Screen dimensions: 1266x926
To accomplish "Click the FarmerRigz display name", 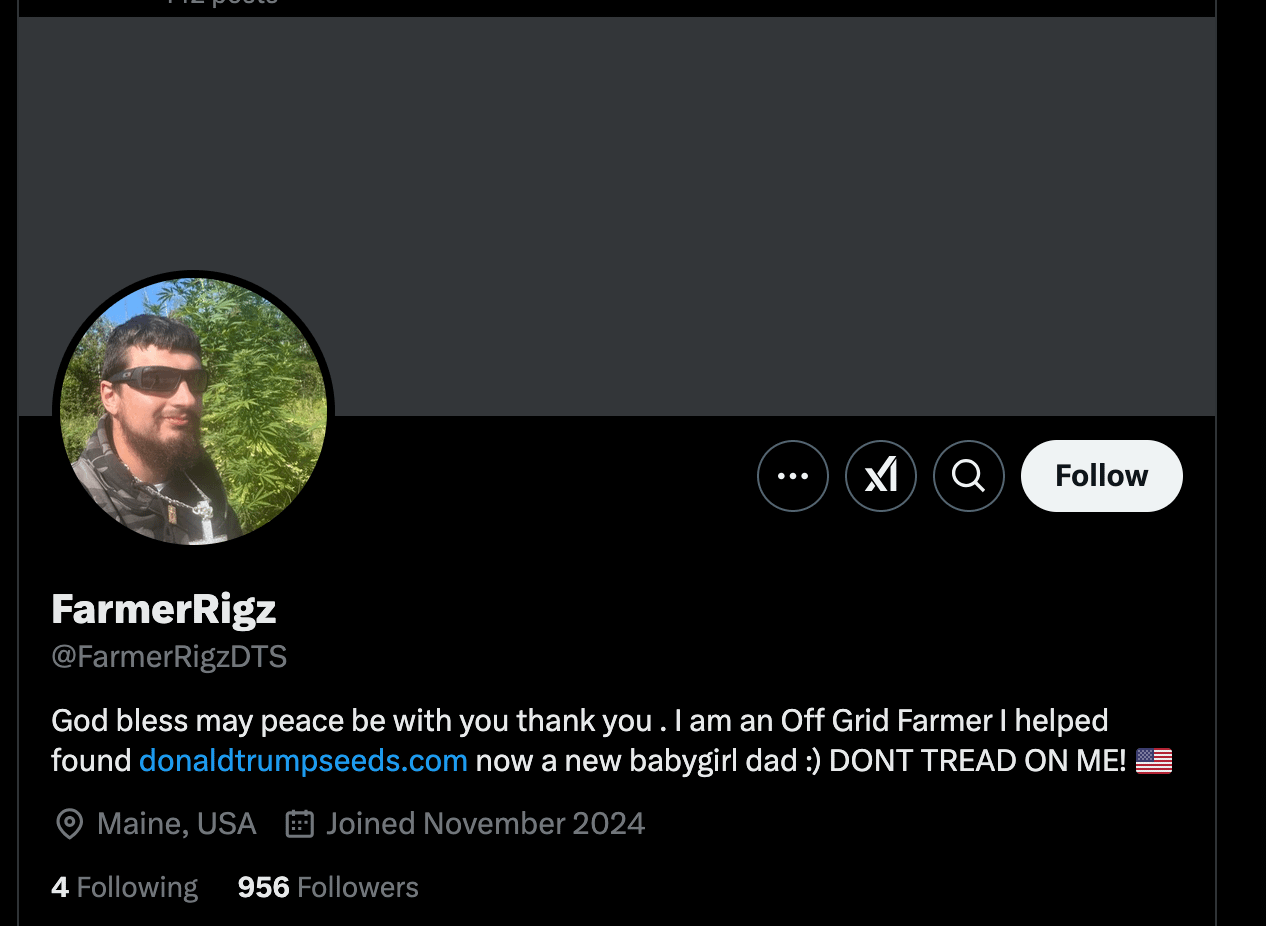I will tap(164, 608).
